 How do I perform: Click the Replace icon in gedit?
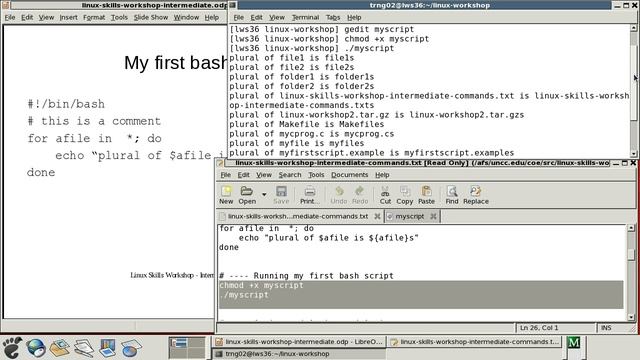(x=476, y=195)
